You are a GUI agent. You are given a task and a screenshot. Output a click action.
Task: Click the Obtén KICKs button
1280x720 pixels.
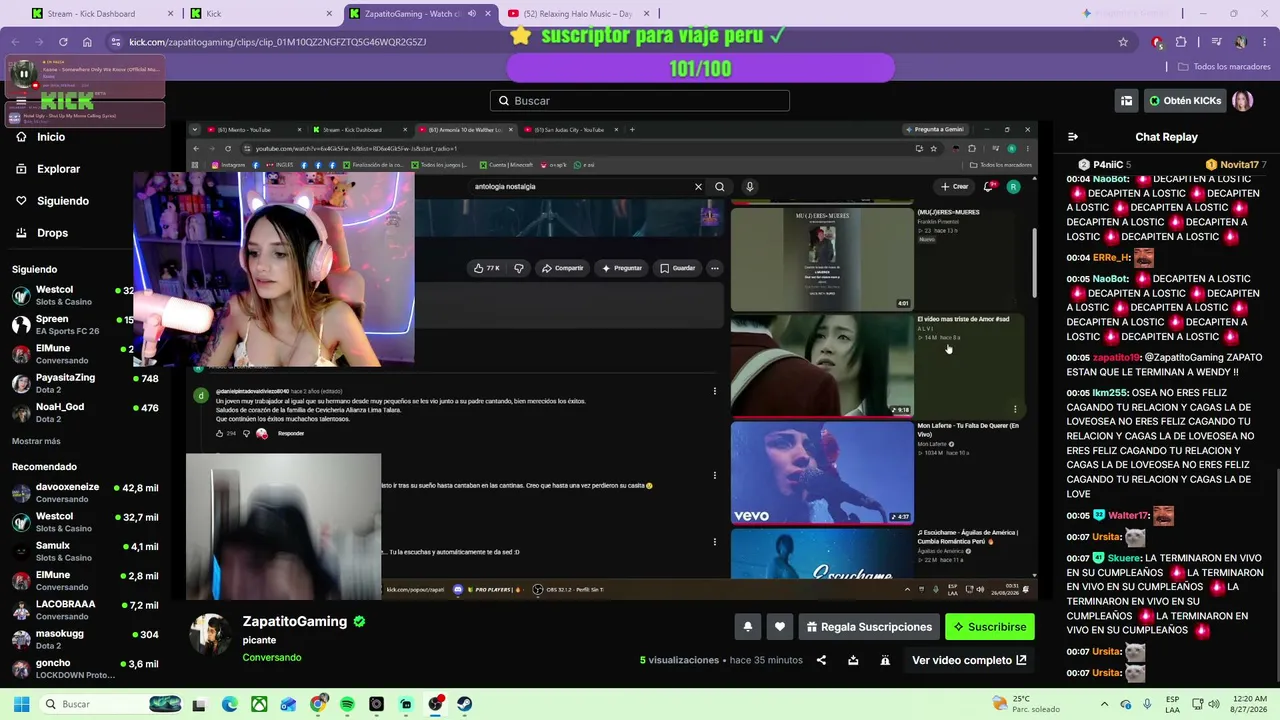tap(1185, 101)
